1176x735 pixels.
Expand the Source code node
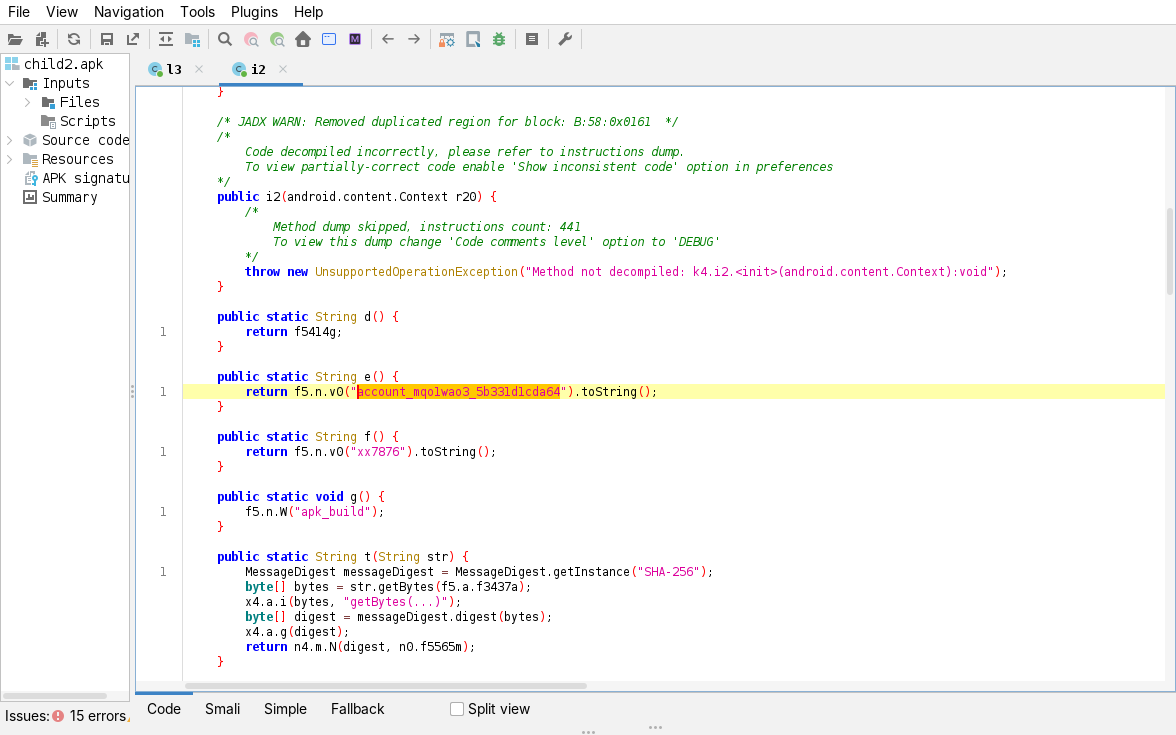click(10, 140)
